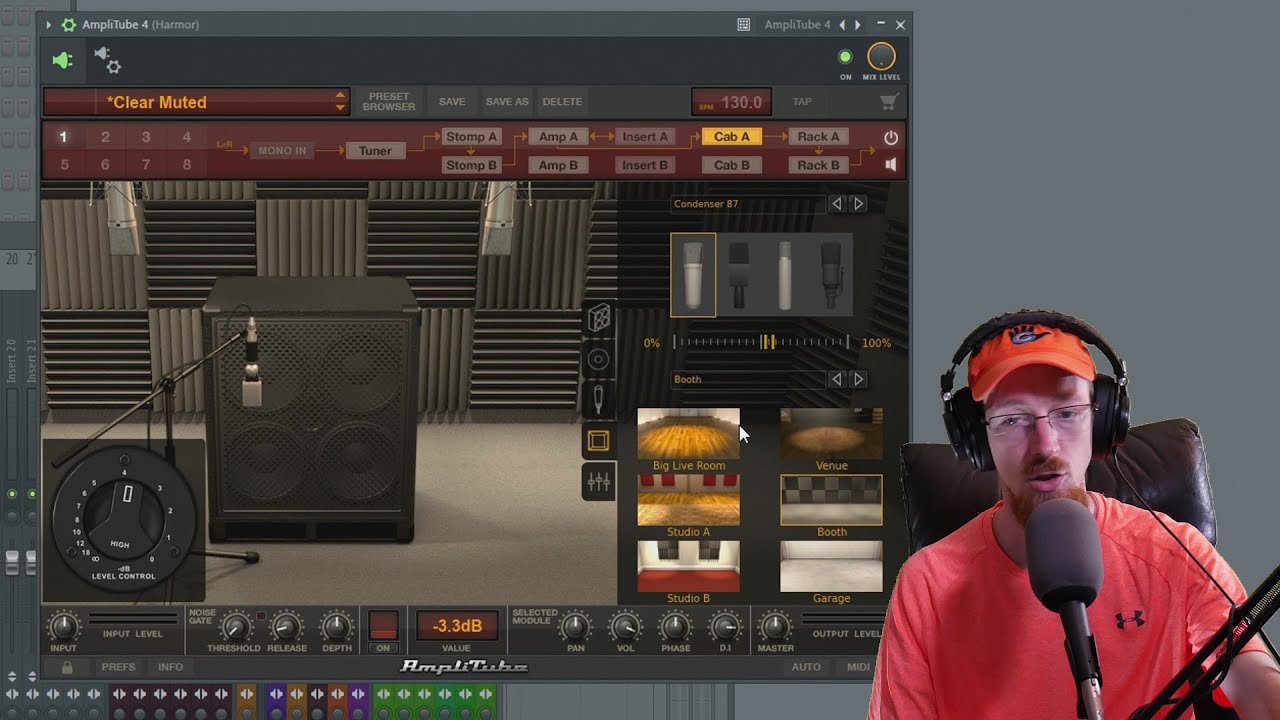Click the green plugin enable arrow icon
This screenshot has height=720, width=1280.
click(x=63, y=61)
